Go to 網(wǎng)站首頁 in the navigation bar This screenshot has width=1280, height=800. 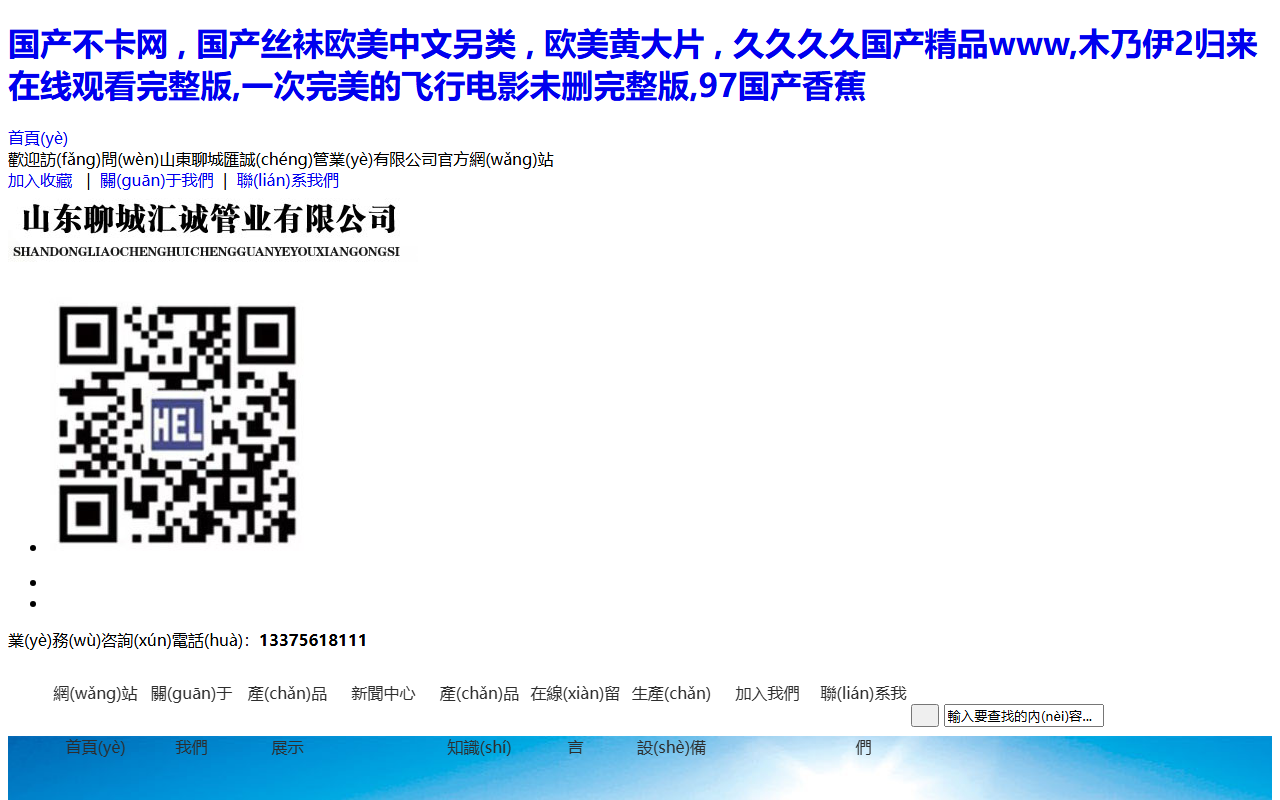[x=96, y=720]
